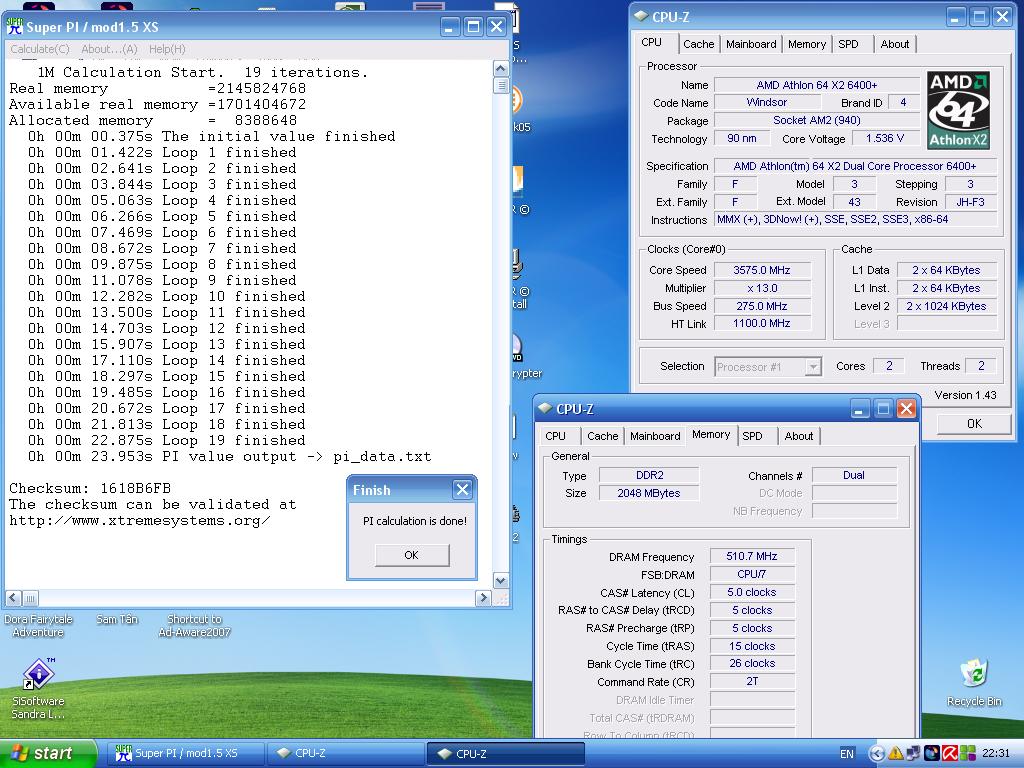Viewport: 1024px width, 768px height.
Task: Click Super PI horizontal scrollbar right arrow
Action: tap(483, 598)
